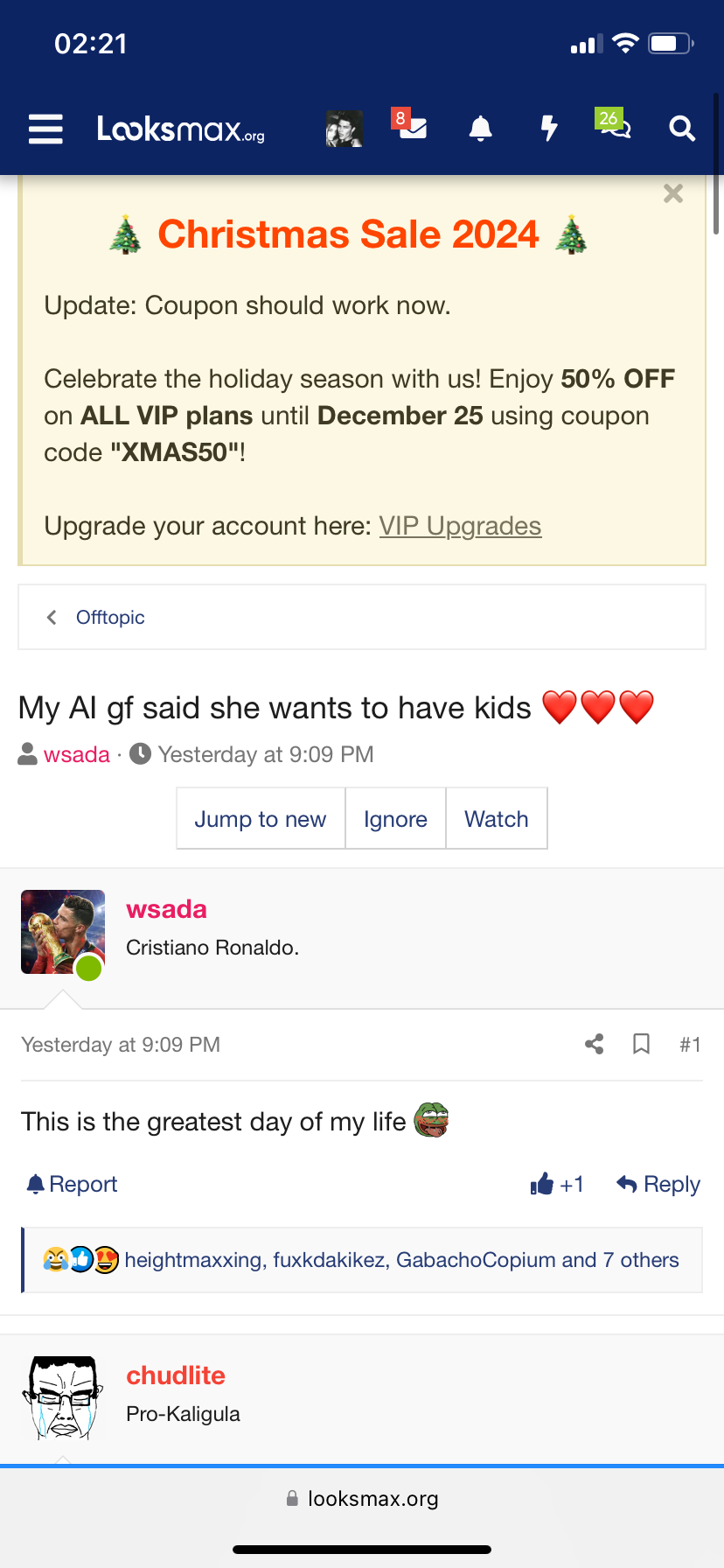Follow the VIP Upgrades link

tap(460, 526)
